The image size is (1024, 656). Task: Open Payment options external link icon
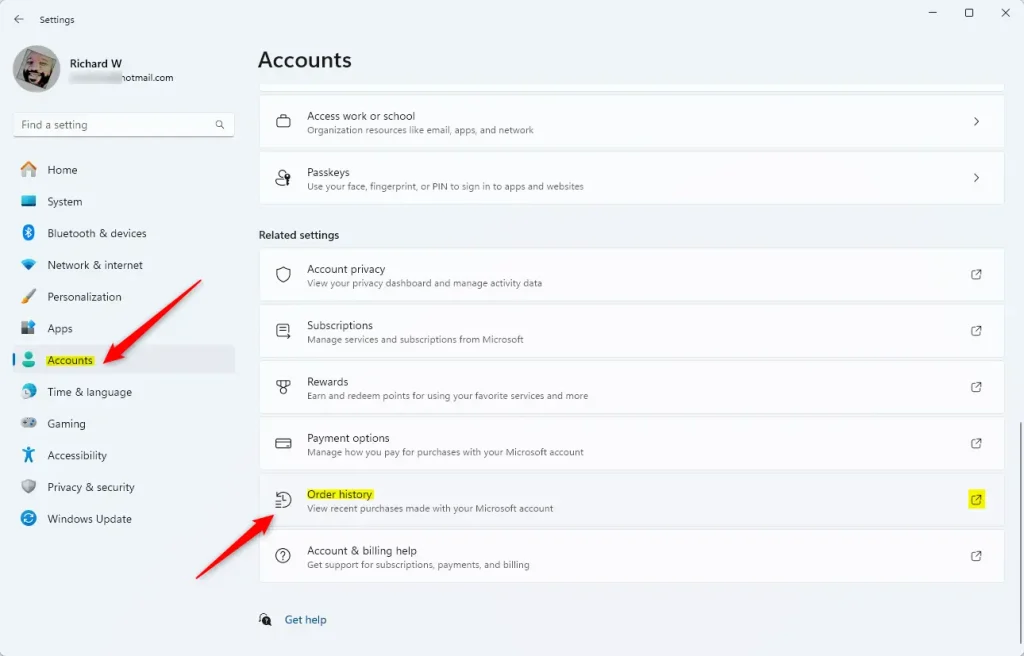pos(976,443)
